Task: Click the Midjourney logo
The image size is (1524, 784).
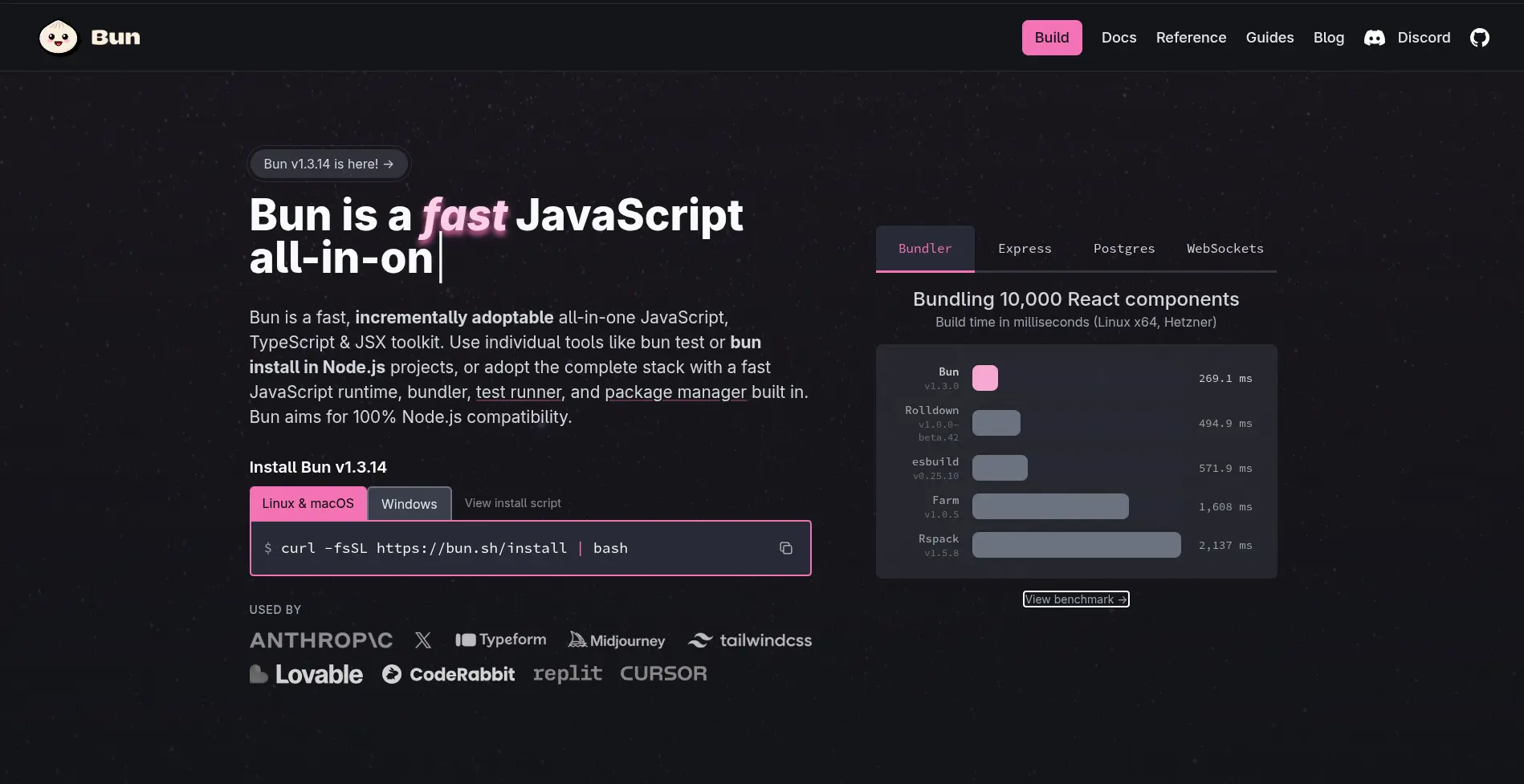Action: pyautogui.click(x=617, y=640)
